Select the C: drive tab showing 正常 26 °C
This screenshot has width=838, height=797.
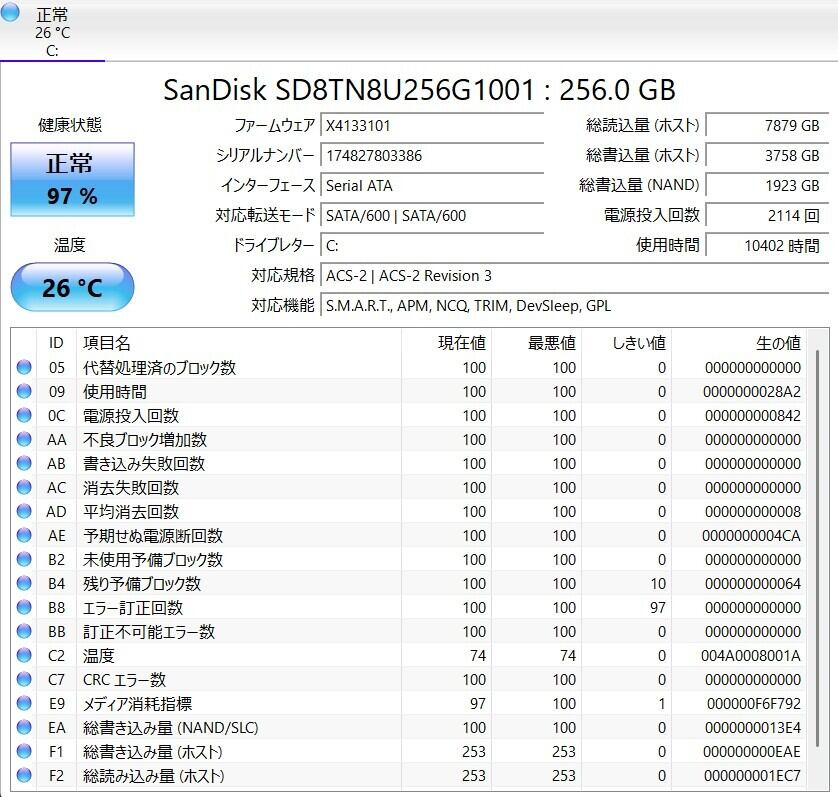(x=52, y=31)
